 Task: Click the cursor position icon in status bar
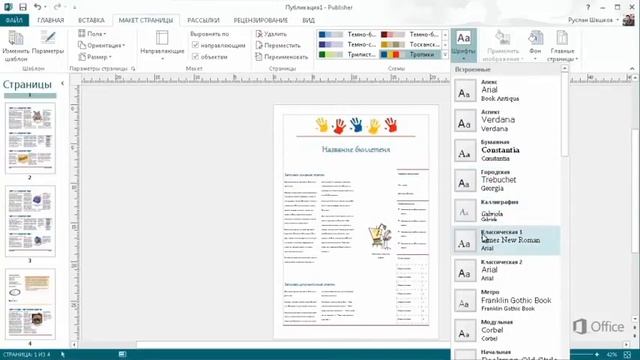coord(62,355)
